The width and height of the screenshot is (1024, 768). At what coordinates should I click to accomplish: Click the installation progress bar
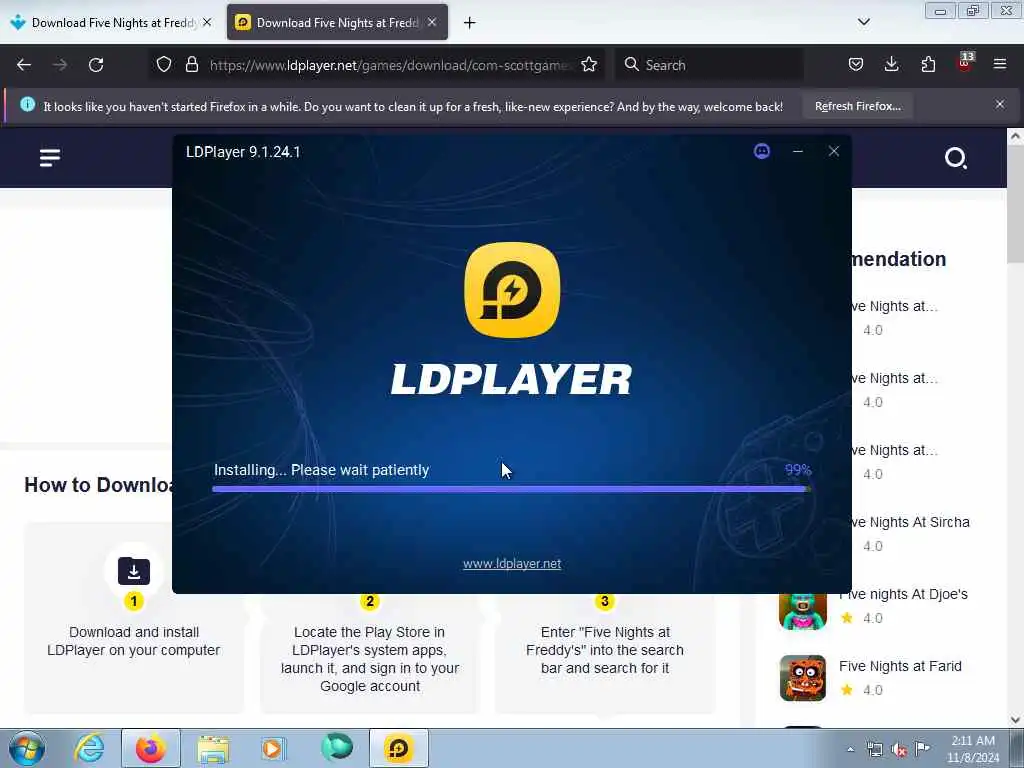click(x=511, y=488)
